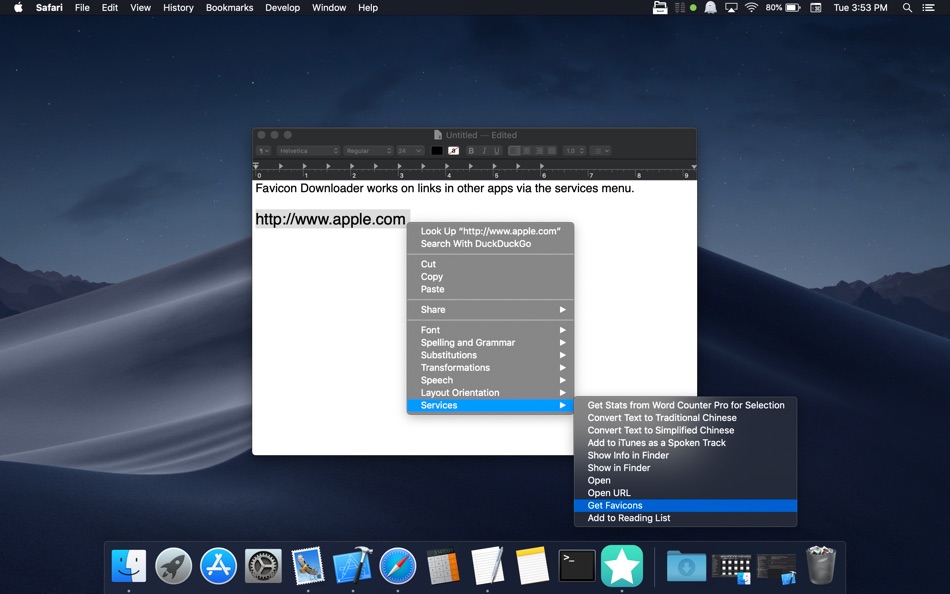Viewport: 950px width, 594px height.
Task: Expand the Substitutions submenu
Action: click(x=490, y=355)
